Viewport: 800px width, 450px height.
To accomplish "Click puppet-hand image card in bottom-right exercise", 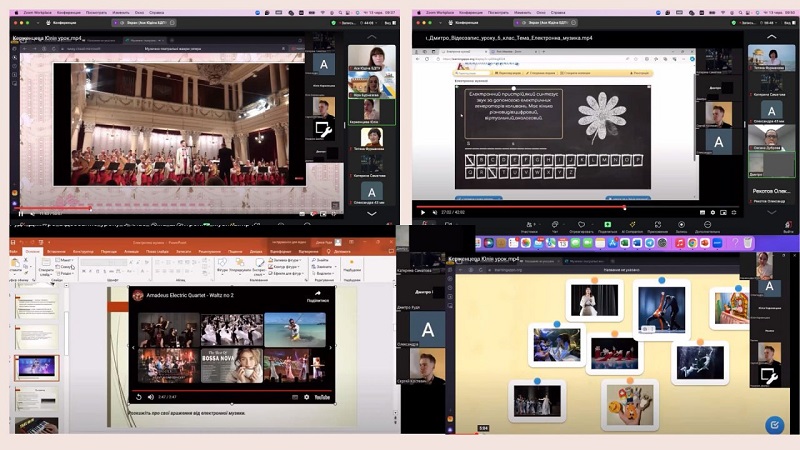I will coord(630,405).
